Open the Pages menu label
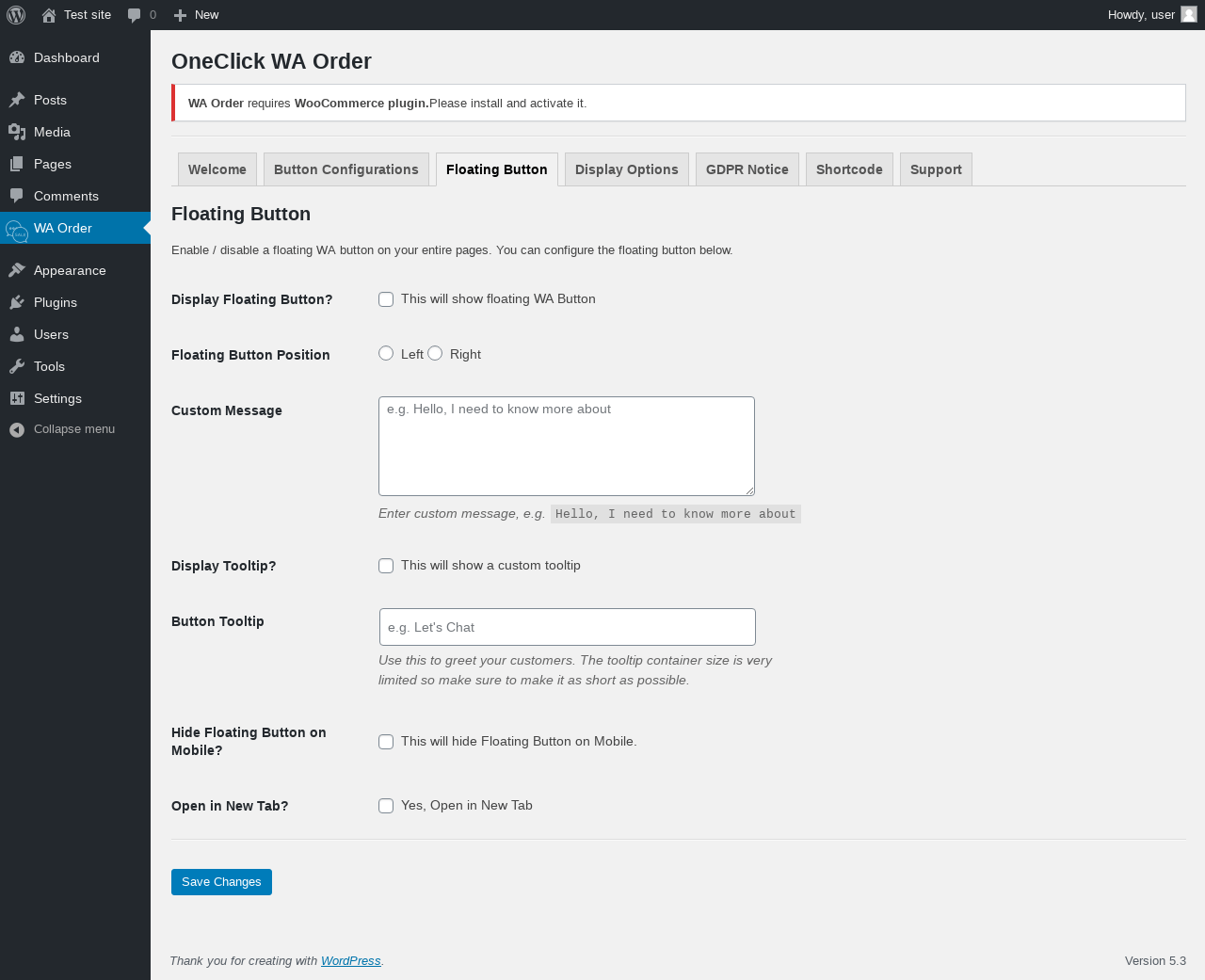Viewport: 1205px width, 980px height. click(x=53, y=164)
